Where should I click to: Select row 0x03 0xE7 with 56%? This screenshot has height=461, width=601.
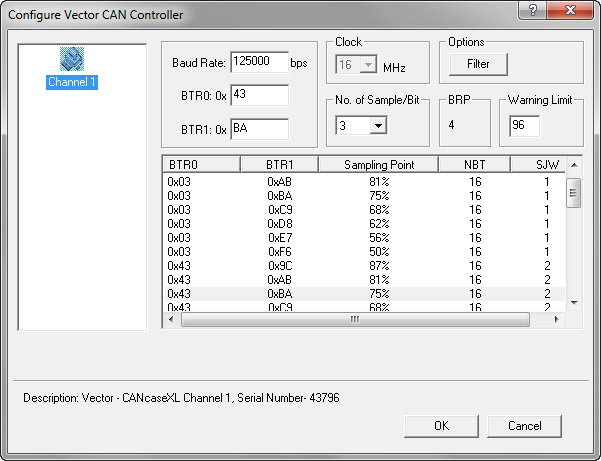364,238
